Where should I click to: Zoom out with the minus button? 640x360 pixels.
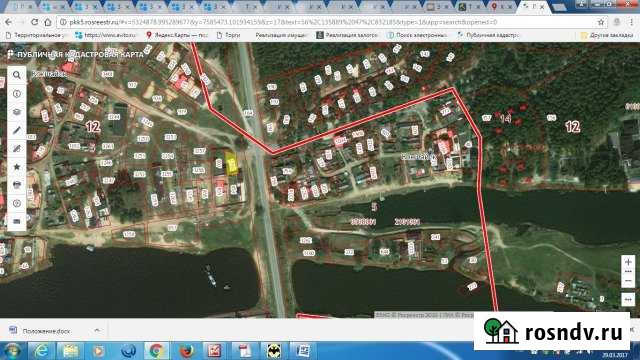[628, 281]
